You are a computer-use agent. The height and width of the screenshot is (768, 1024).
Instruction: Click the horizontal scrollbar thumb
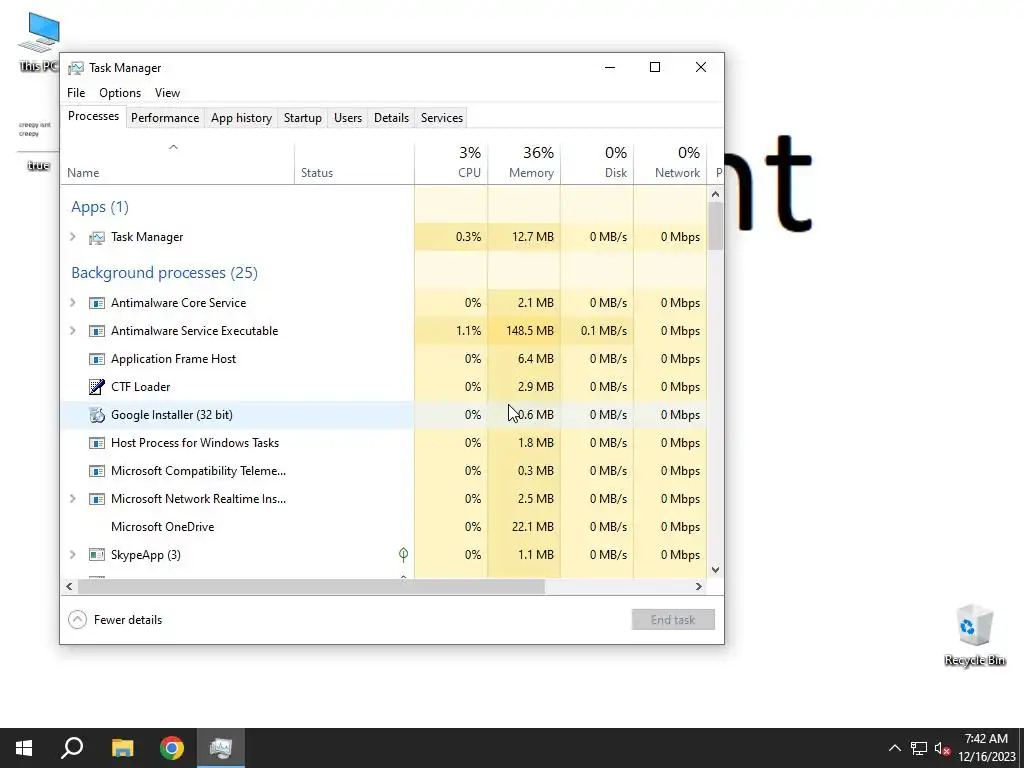click(311, 586)
